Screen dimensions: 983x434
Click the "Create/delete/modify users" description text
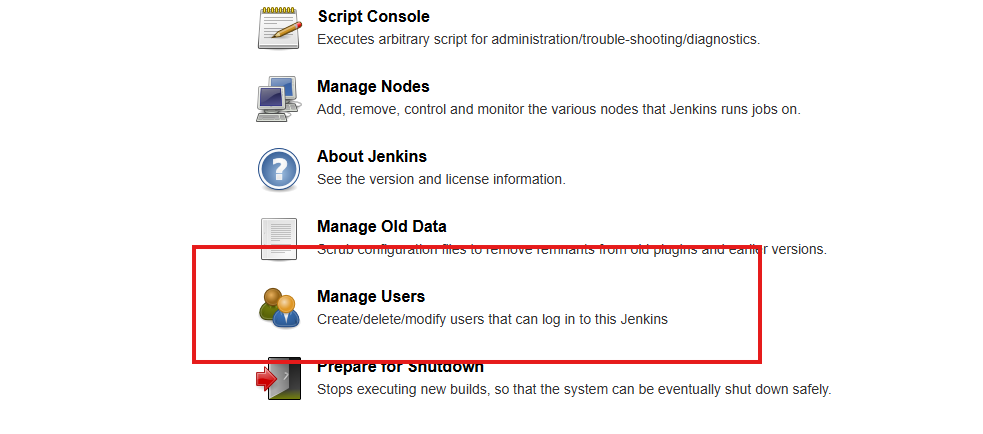coord(492,320)
